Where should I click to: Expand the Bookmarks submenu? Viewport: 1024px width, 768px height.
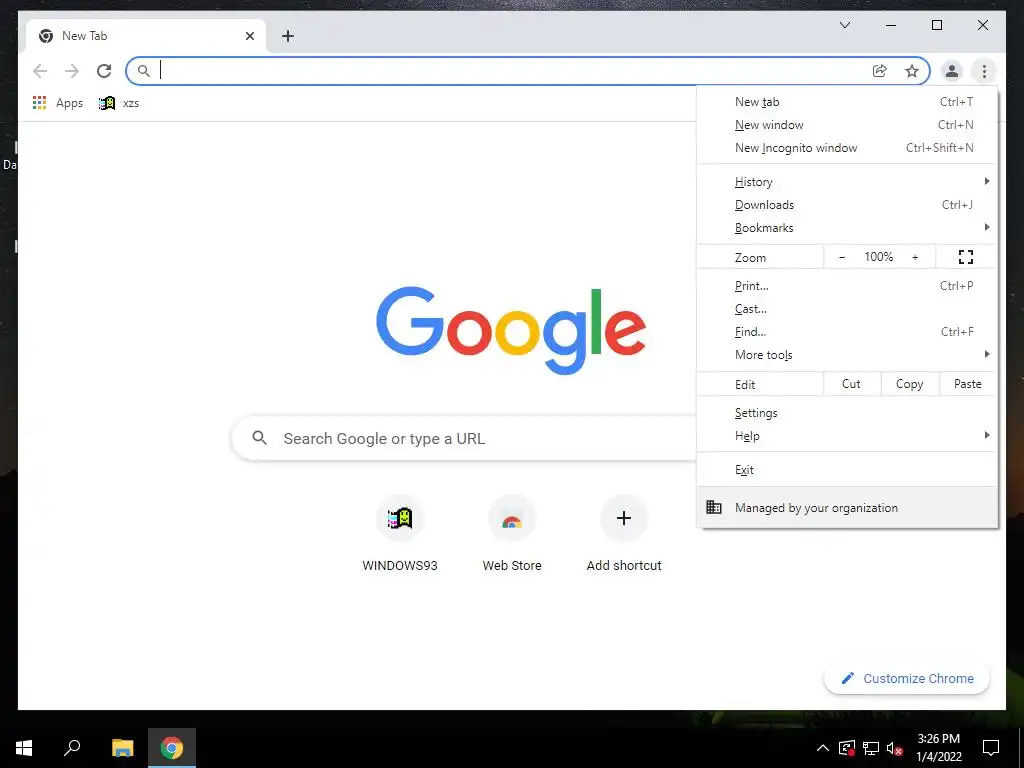click(x=847, y=227)
